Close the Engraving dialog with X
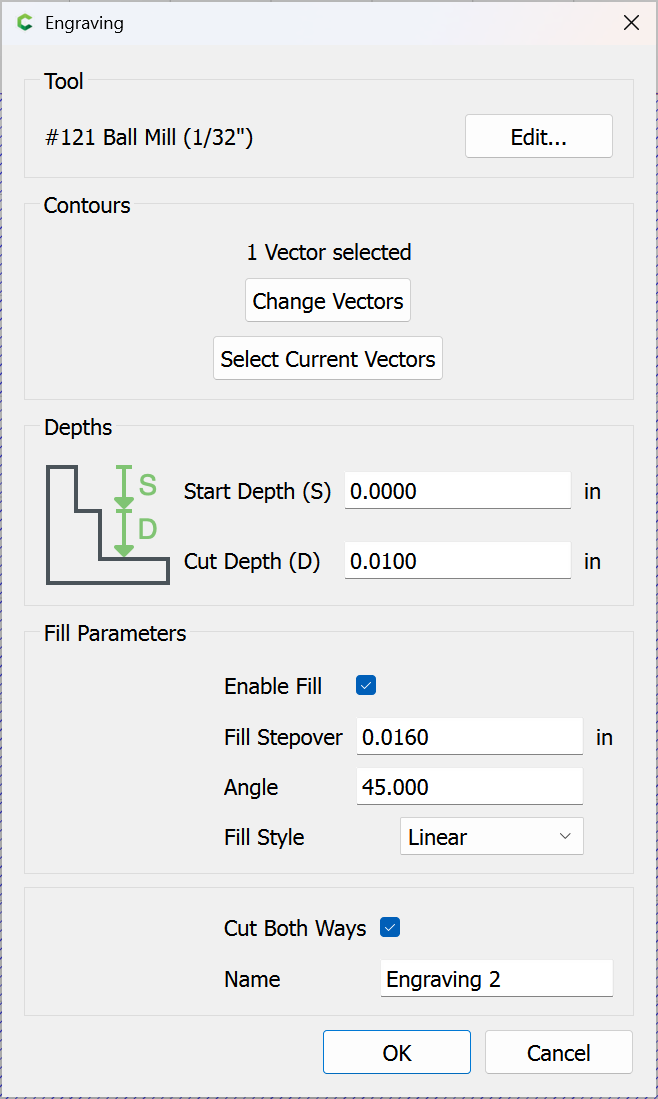This screenshot has width=658, height=1099. [631, 23]
